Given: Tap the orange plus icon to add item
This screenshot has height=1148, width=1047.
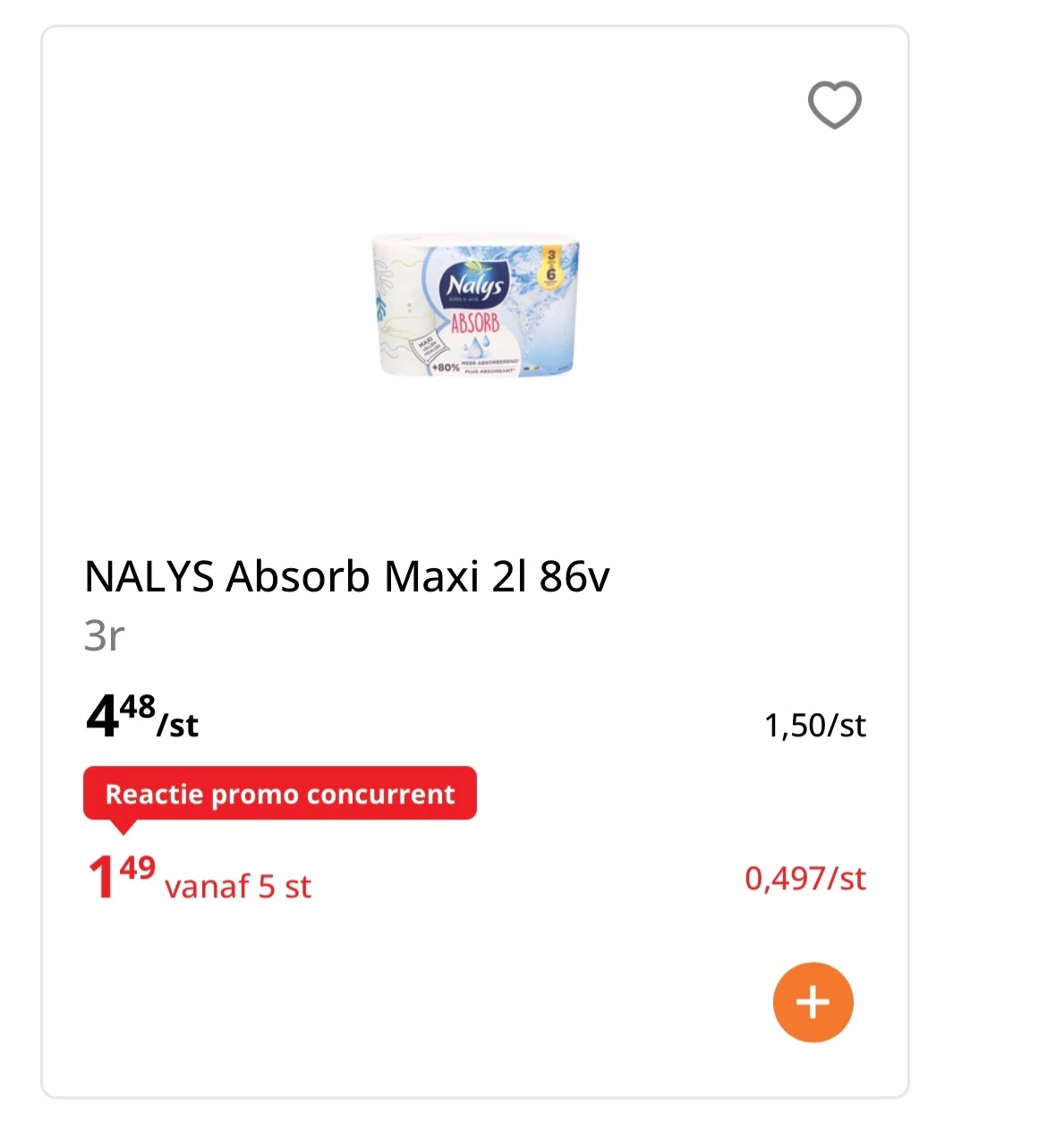Looking at the screenshot, I should [x=812, y=1002].
